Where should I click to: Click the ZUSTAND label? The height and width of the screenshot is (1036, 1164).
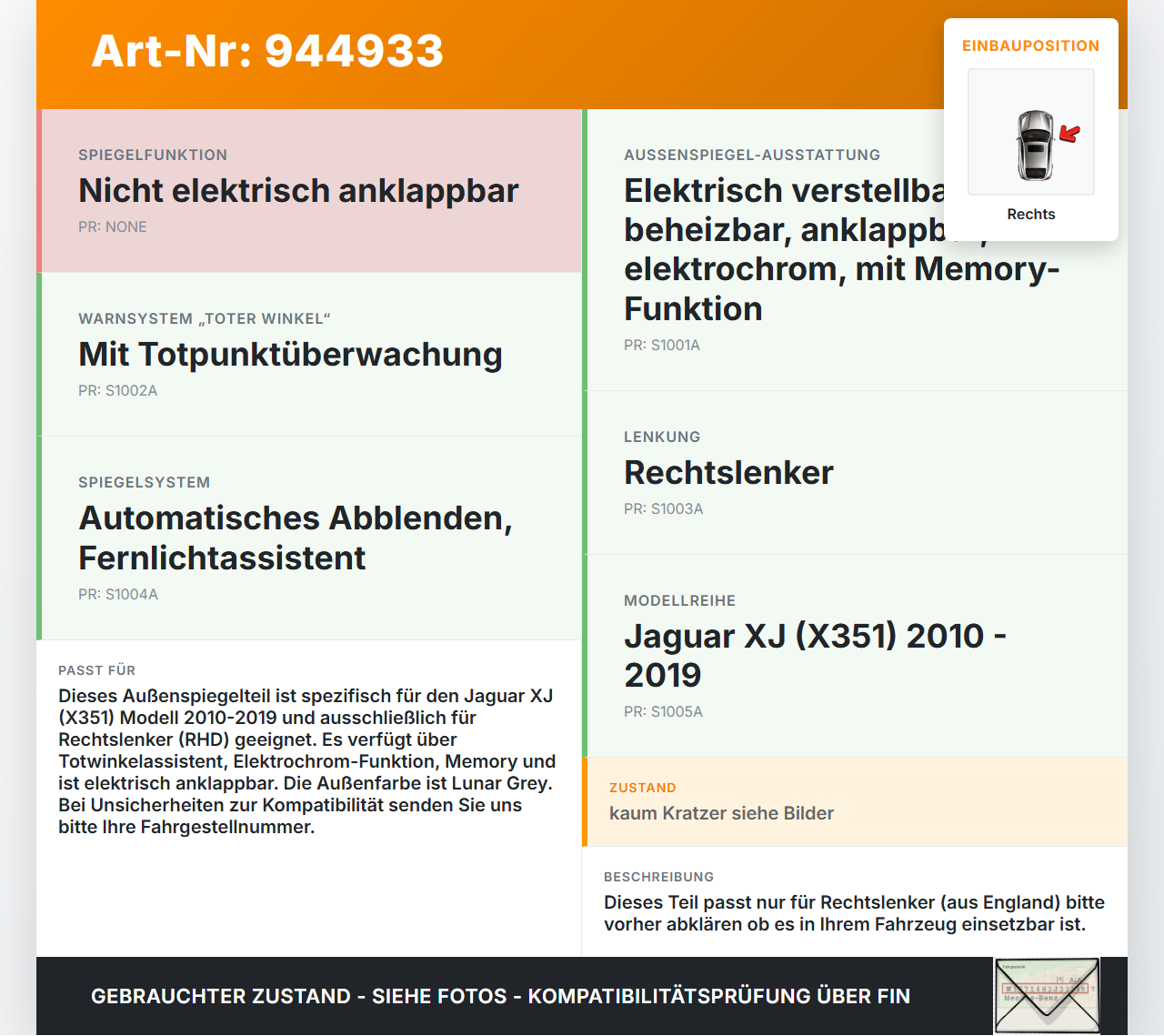(x=643, y=788)
